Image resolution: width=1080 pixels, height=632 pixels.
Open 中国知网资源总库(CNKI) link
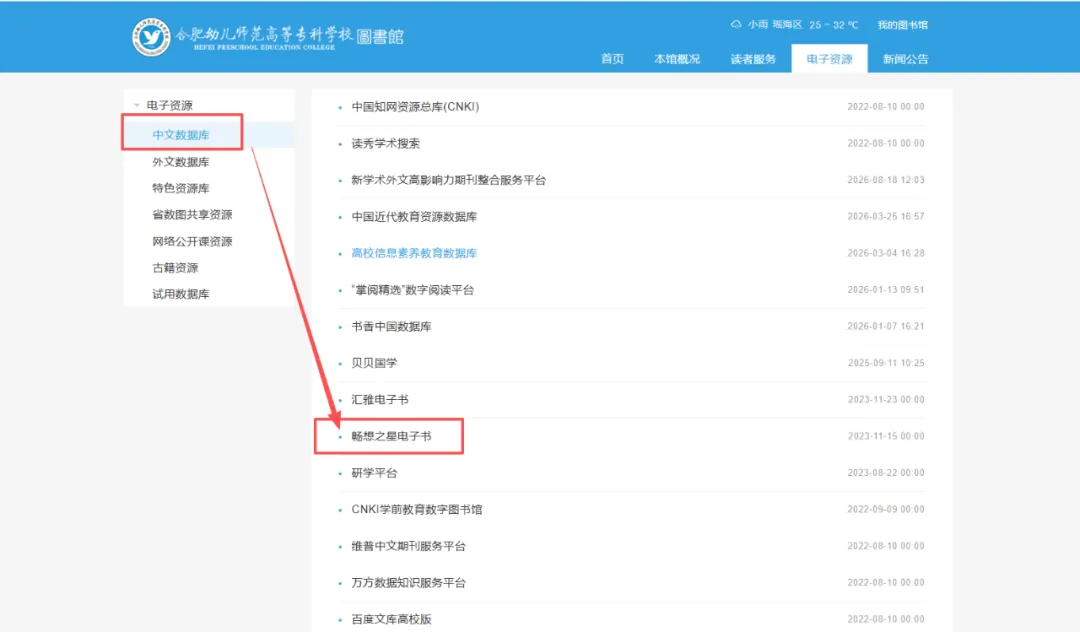pos(415,107)
